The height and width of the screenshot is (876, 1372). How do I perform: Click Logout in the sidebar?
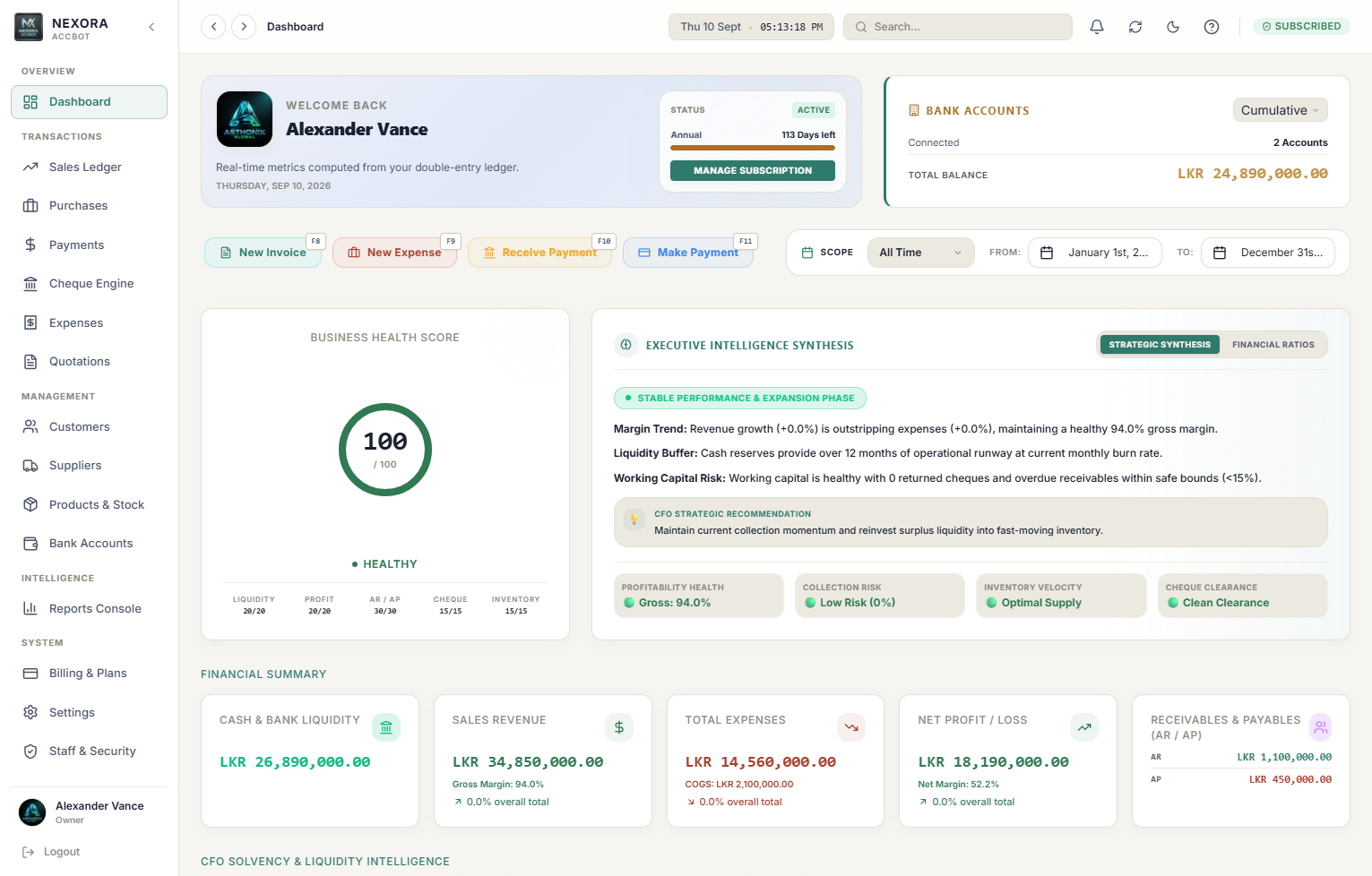point(52,852)
